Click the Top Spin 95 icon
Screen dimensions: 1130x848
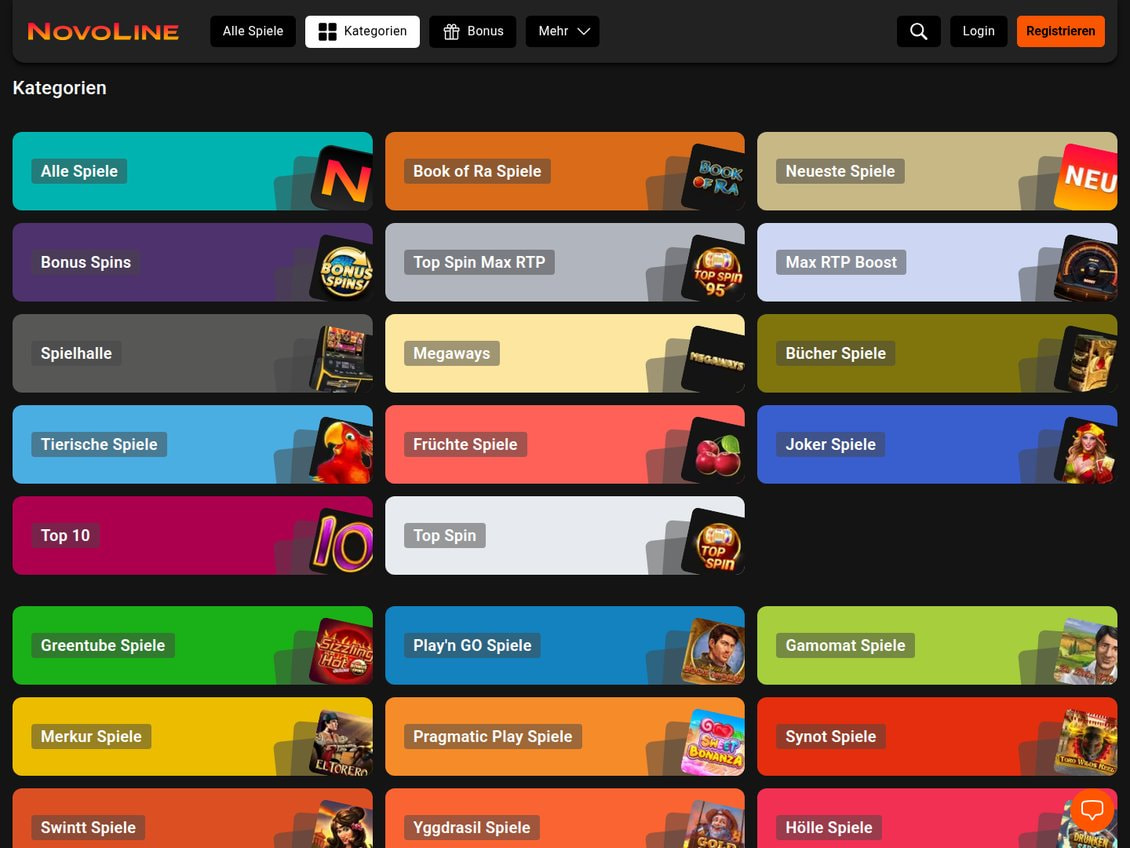(713, 267)
